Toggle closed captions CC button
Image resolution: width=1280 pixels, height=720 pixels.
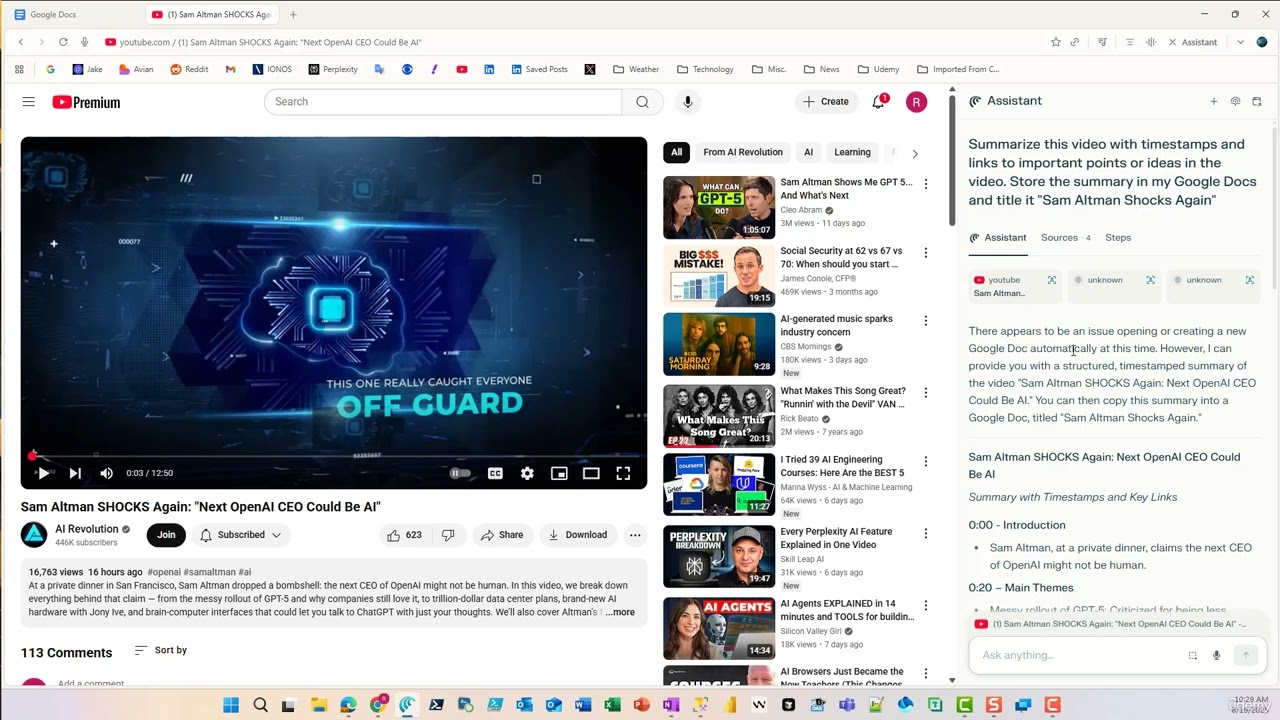[x=495, y=473]
